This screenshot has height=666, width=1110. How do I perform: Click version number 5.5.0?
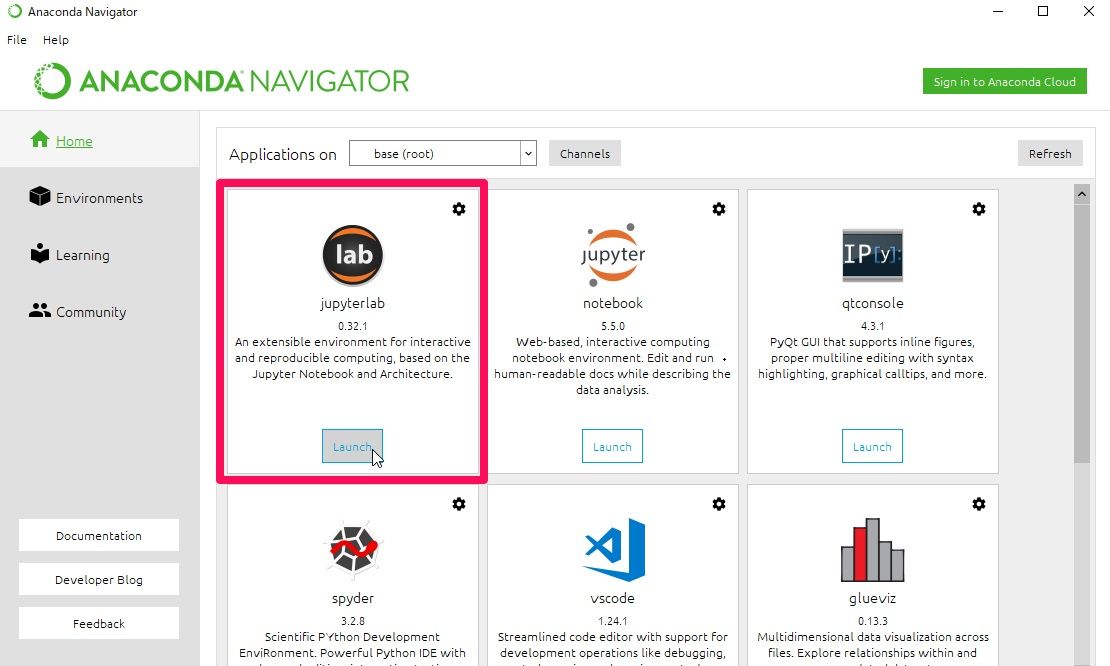tap(613, 326)
